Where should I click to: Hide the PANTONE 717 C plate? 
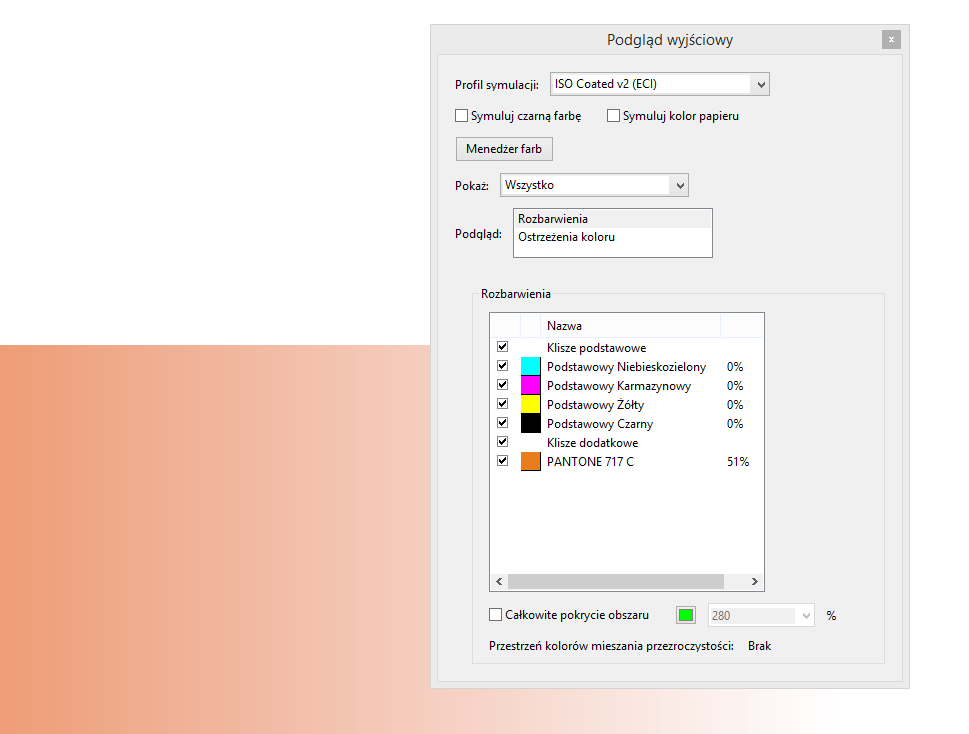(x=503, y=461)
